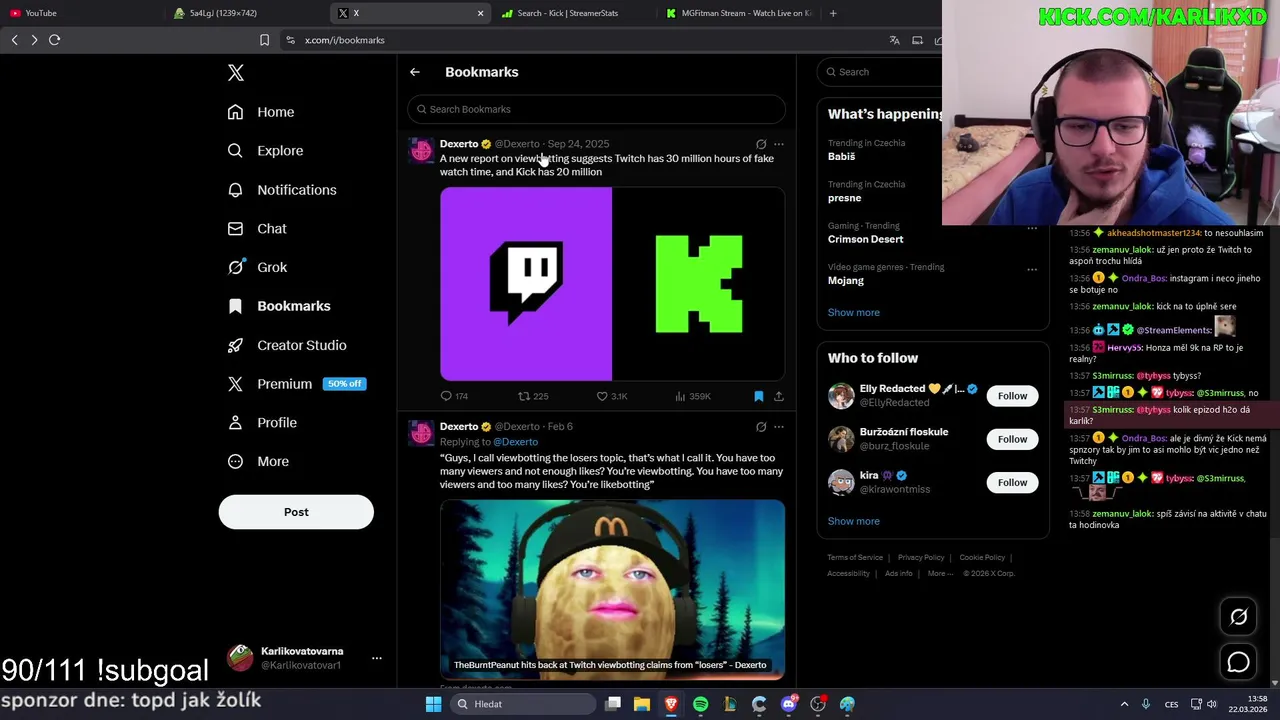Focus the Search Bookmarks field
Image resolution: width=1280 pixels, height=720 pixels.
pyautogui.click(x=596, y=109)
